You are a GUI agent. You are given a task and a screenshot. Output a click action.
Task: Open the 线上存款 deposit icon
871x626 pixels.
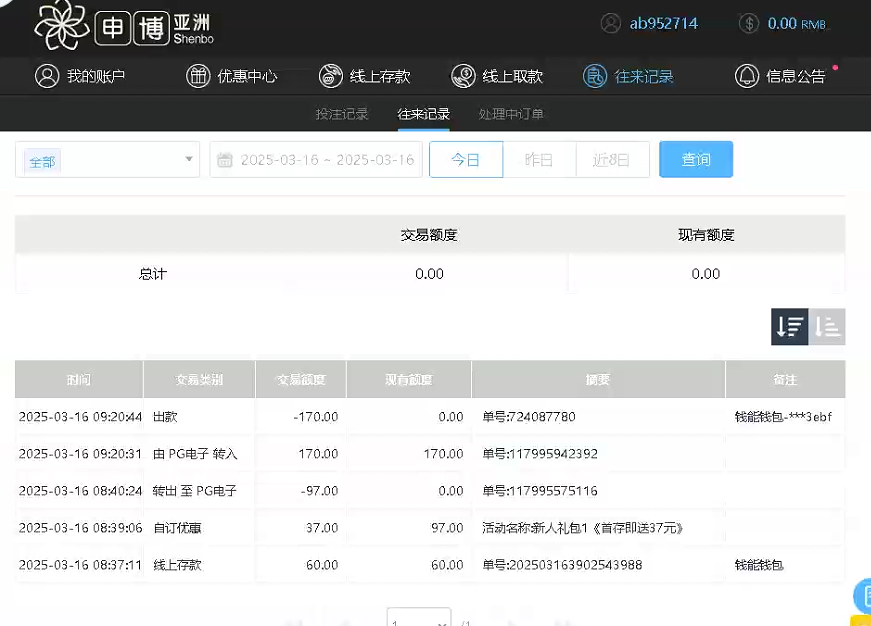(x=330, y=75)
